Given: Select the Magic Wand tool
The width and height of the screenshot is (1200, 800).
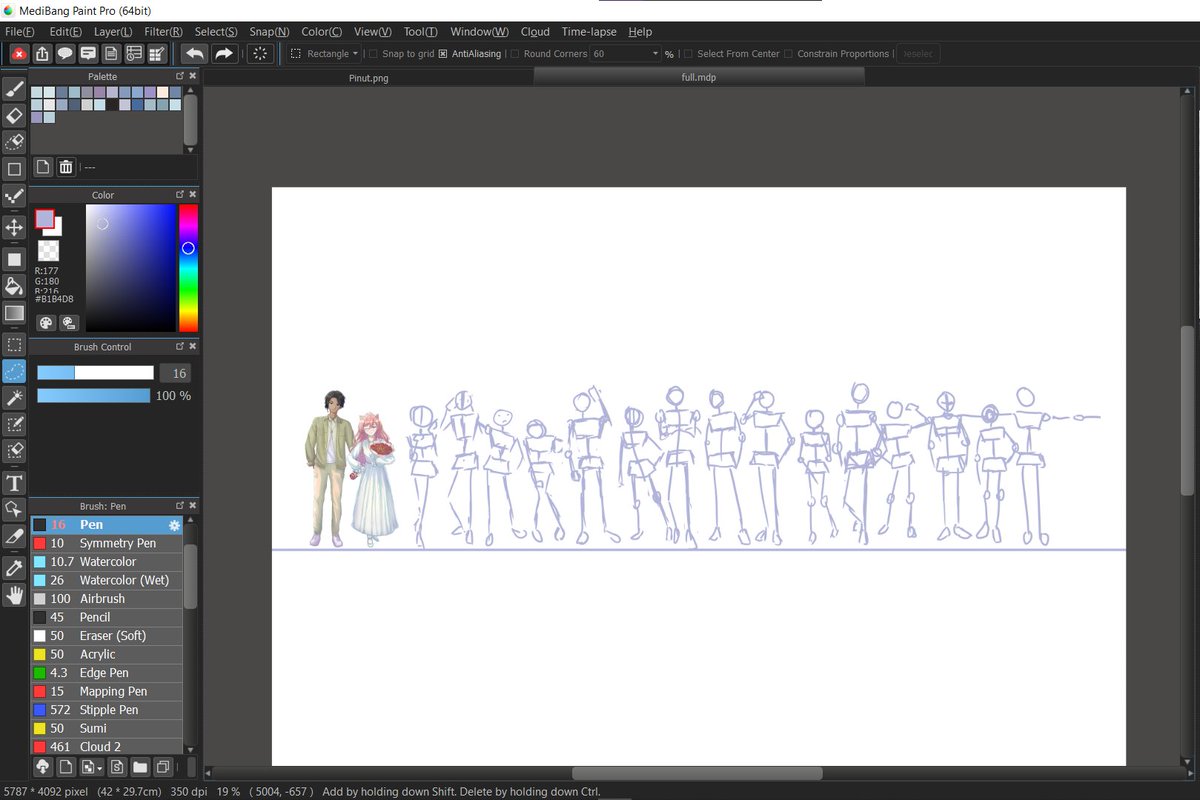Looking at the screenshot, I should coord(14,398).
